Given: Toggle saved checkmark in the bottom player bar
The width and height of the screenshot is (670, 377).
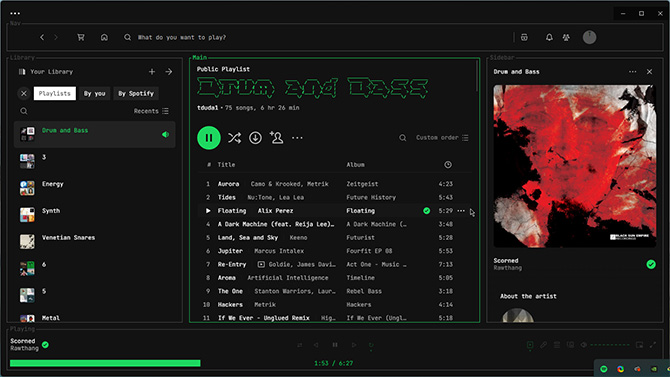Looking at the screenshot, I should click(45, 345).
